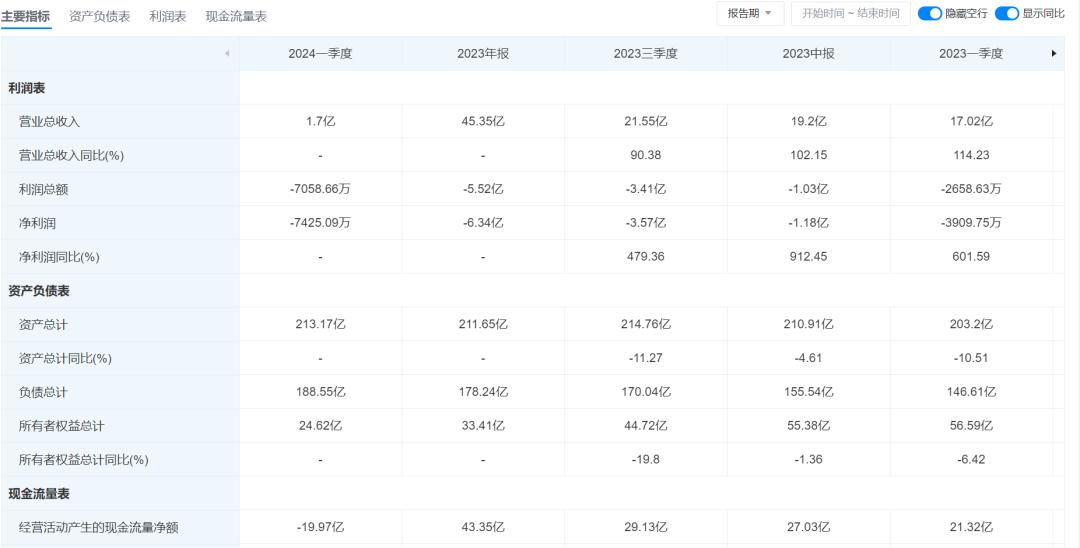Screen dimensions: 1080x548
Task: Switch to the 资产负债表 tab
Action: tap(100, 16)
